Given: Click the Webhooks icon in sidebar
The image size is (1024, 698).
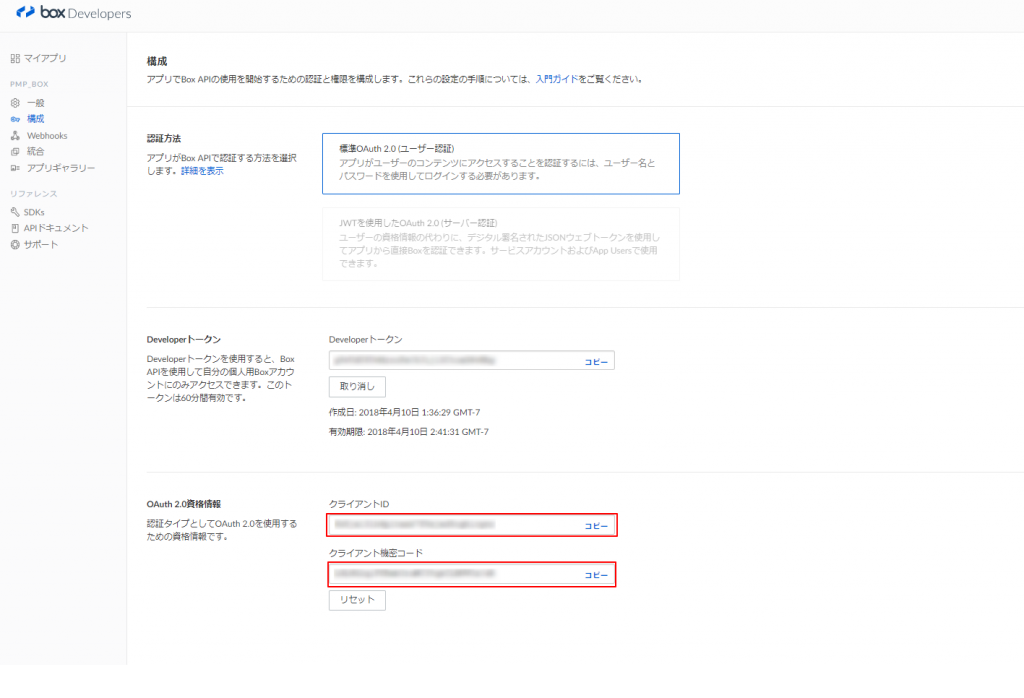Looking at the screenshot, I should tap(15, 135).
